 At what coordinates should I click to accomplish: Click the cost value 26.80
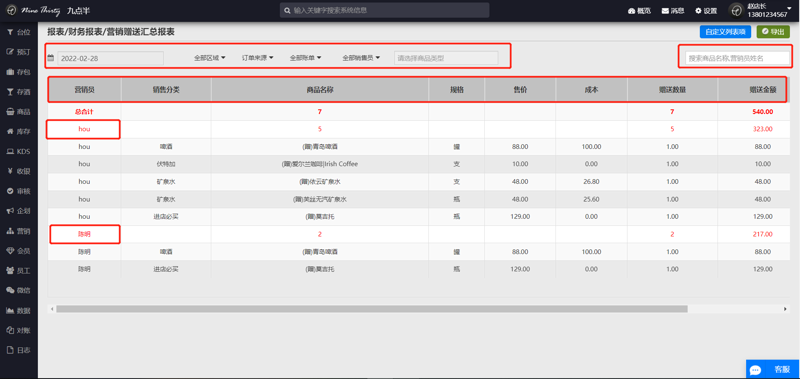(591, 182)
